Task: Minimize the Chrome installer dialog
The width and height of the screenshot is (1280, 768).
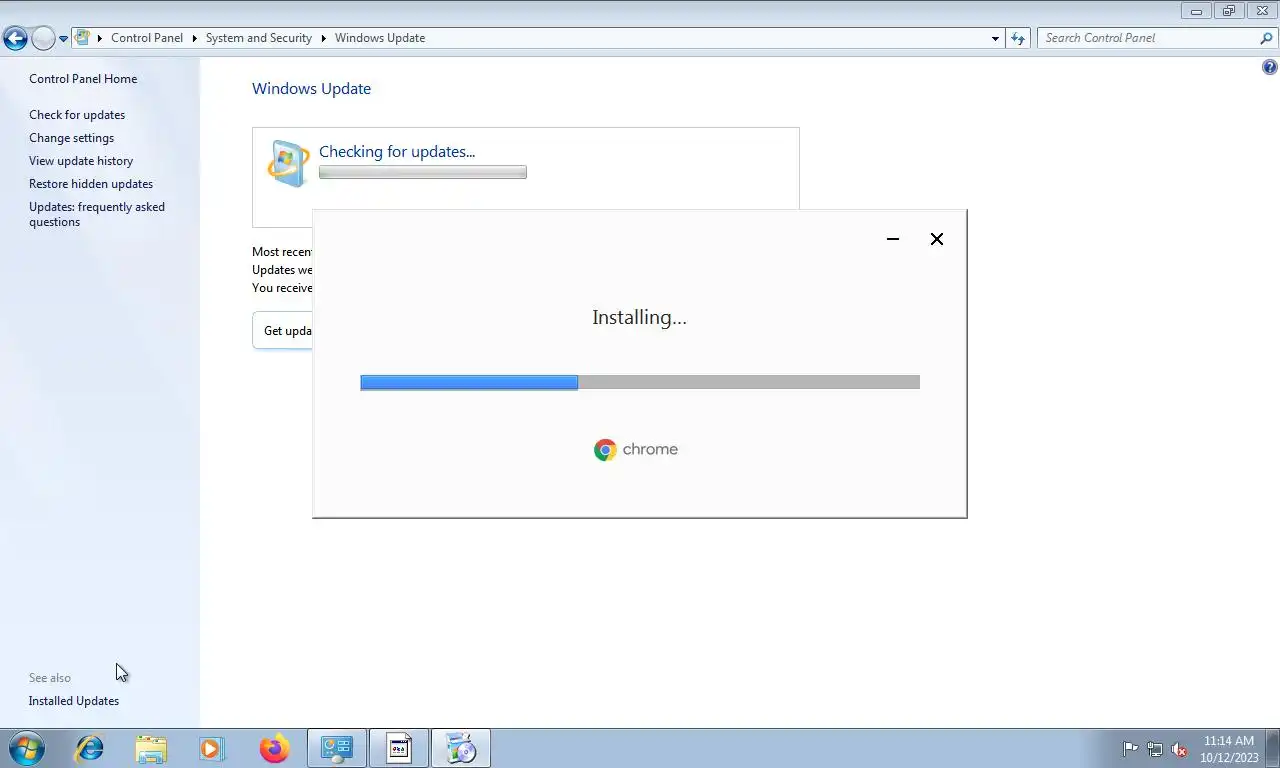Action: (893, 239)
